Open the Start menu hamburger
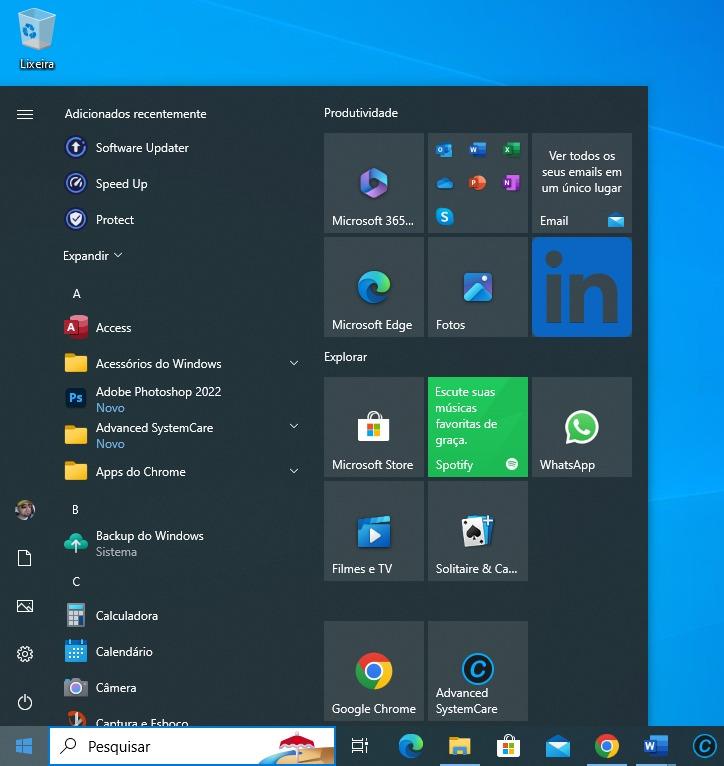 25,114
